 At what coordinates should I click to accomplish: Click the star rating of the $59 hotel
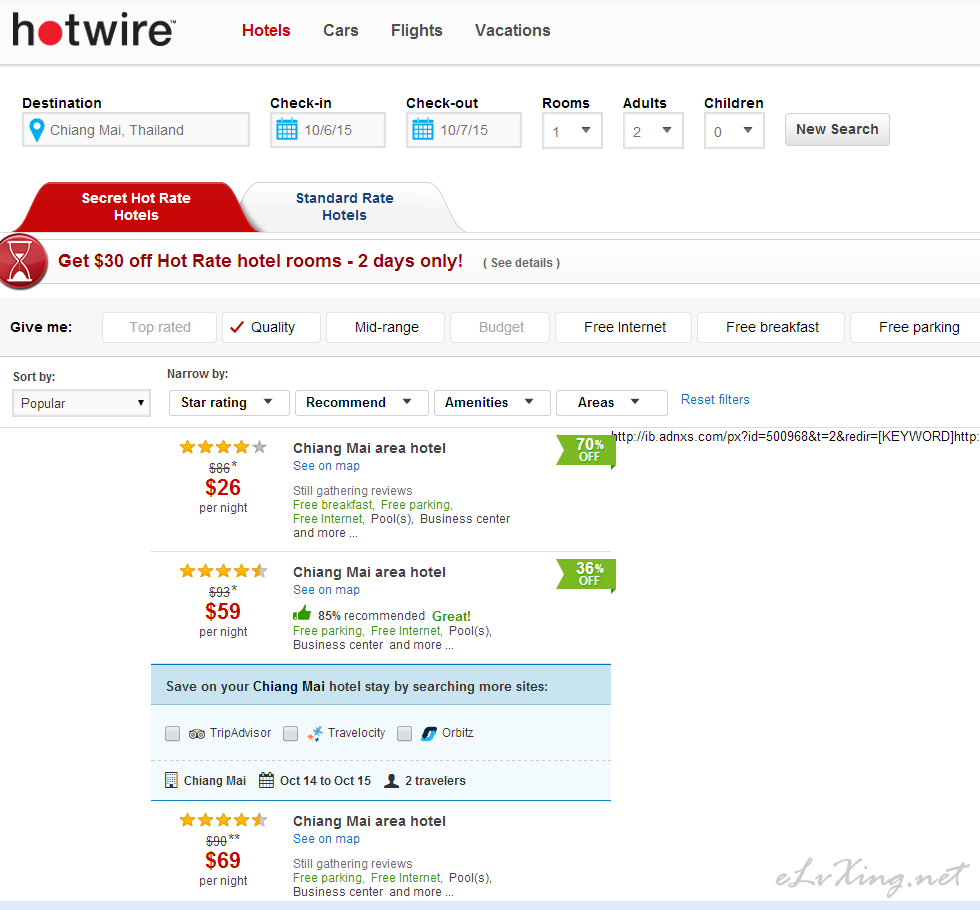pos(223,571)
